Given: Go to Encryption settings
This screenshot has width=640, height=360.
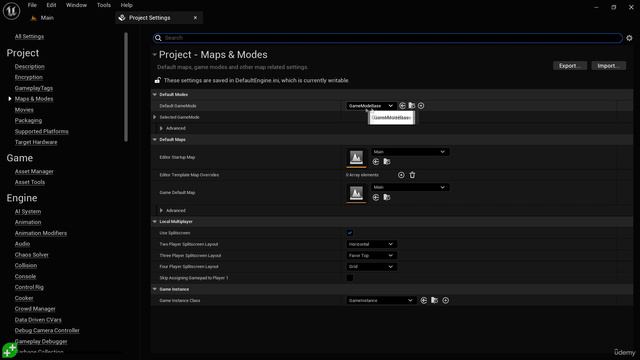Looking at the screenshot, I should 29,77.
